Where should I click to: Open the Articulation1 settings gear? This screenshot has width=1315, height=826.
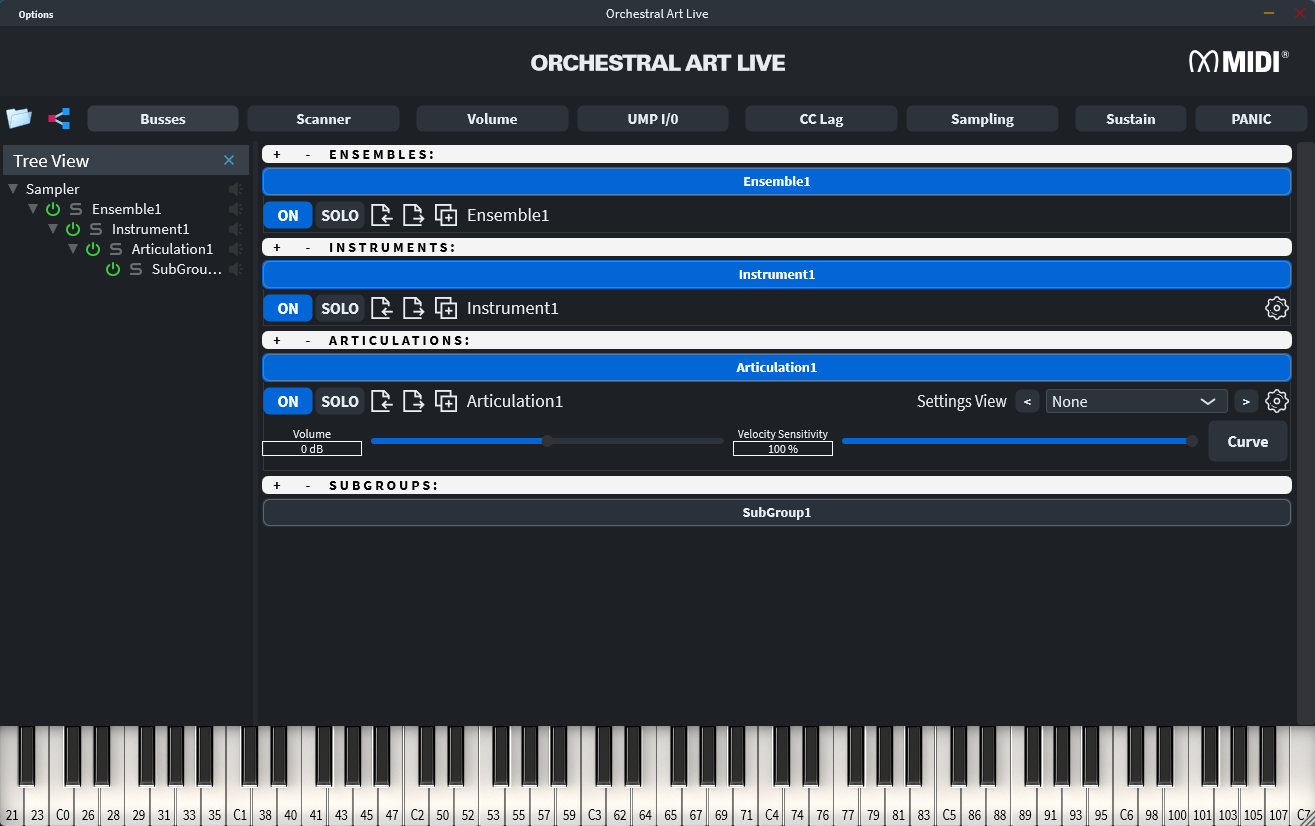coord(1277,400)
